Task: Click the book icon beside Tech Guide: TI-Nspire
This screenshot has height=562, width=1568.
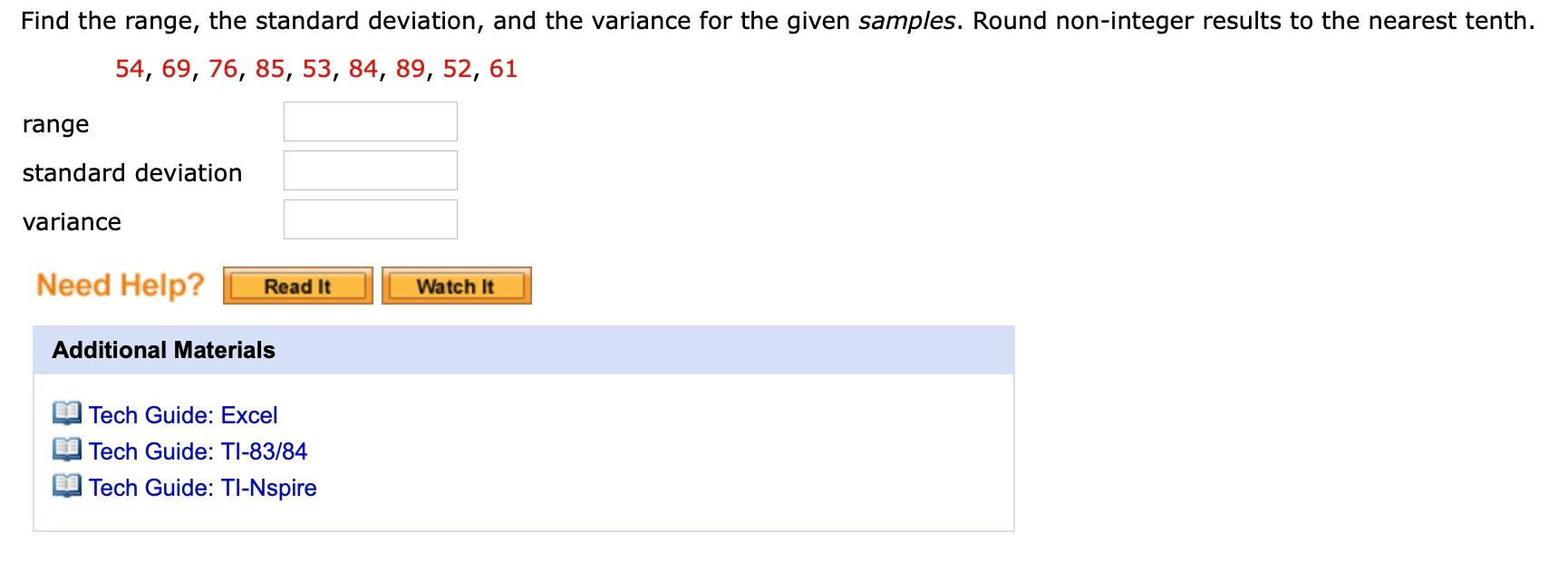Action: point(67,488)
